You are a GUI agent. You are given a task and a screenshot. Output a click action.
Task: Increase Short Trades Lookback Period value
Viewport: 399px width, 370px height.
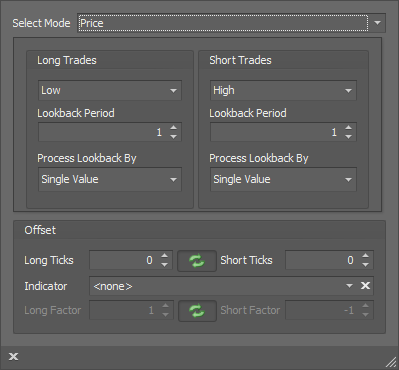pyautogui.click(x=348, y=128)
